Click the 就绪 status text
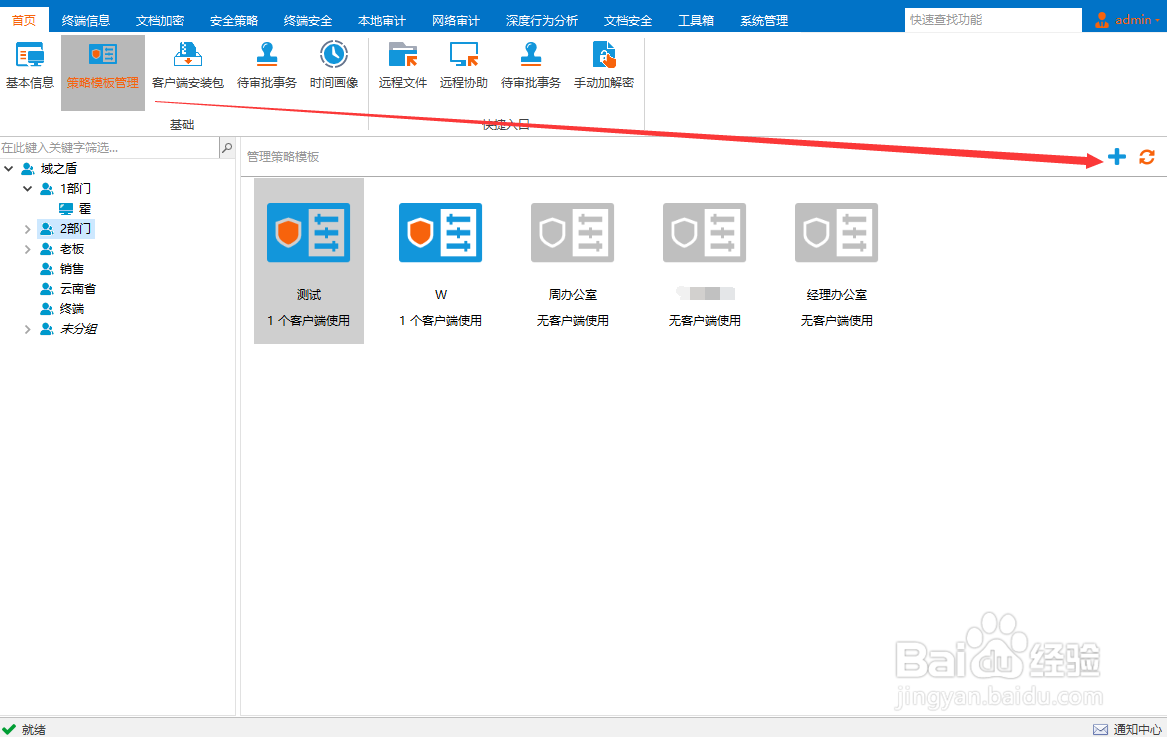 tap(33, 730)
